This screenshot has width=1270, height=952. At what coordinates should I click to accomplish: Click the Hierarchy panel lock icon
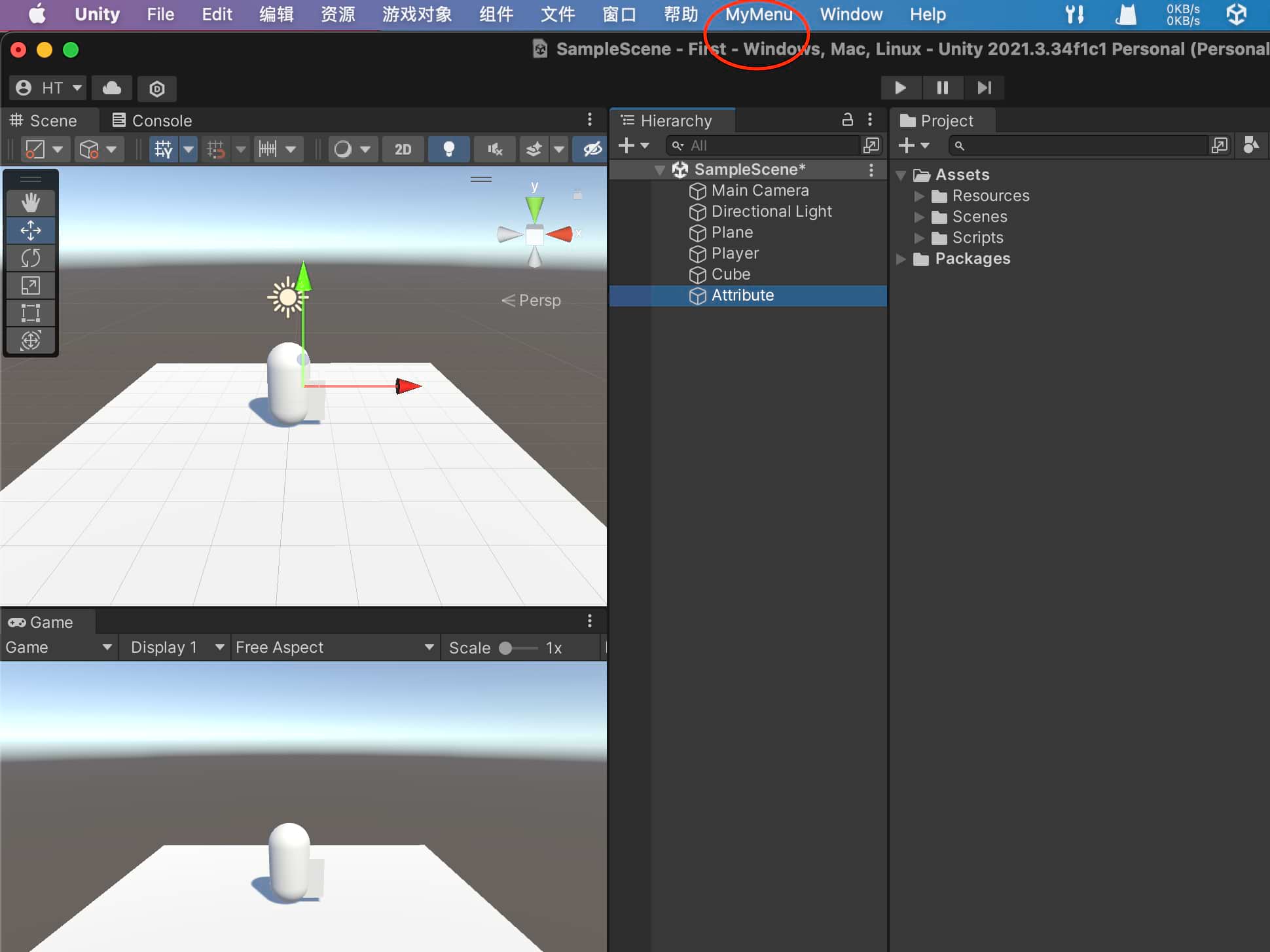(x=847, y=120)
